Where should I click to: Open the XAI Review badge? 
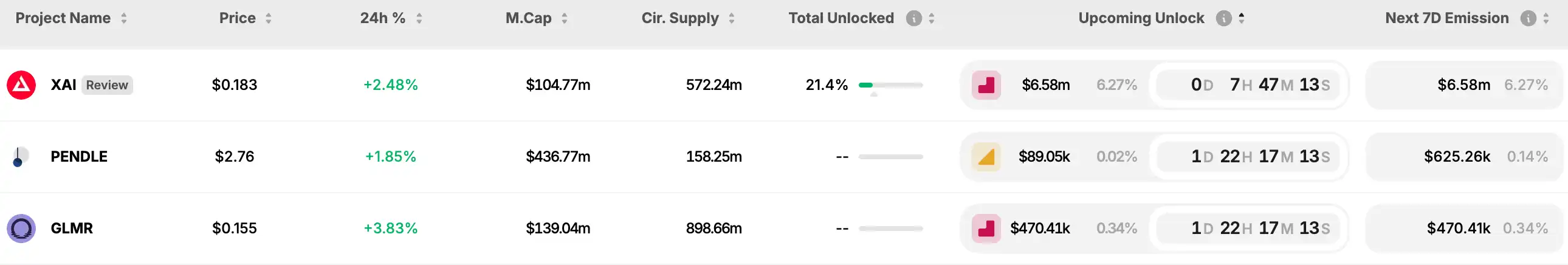click(x=107, y=85)
